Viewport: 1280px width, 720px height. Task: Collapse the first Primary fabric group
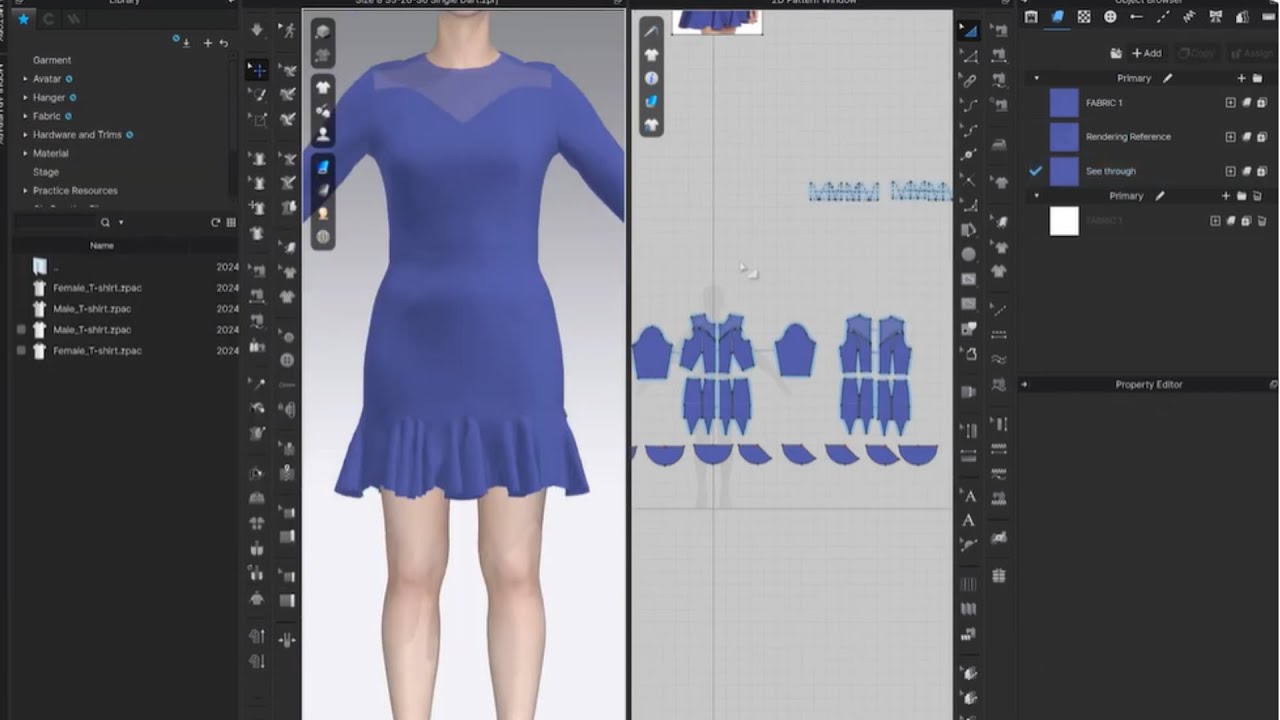[x=1036, y=78]
